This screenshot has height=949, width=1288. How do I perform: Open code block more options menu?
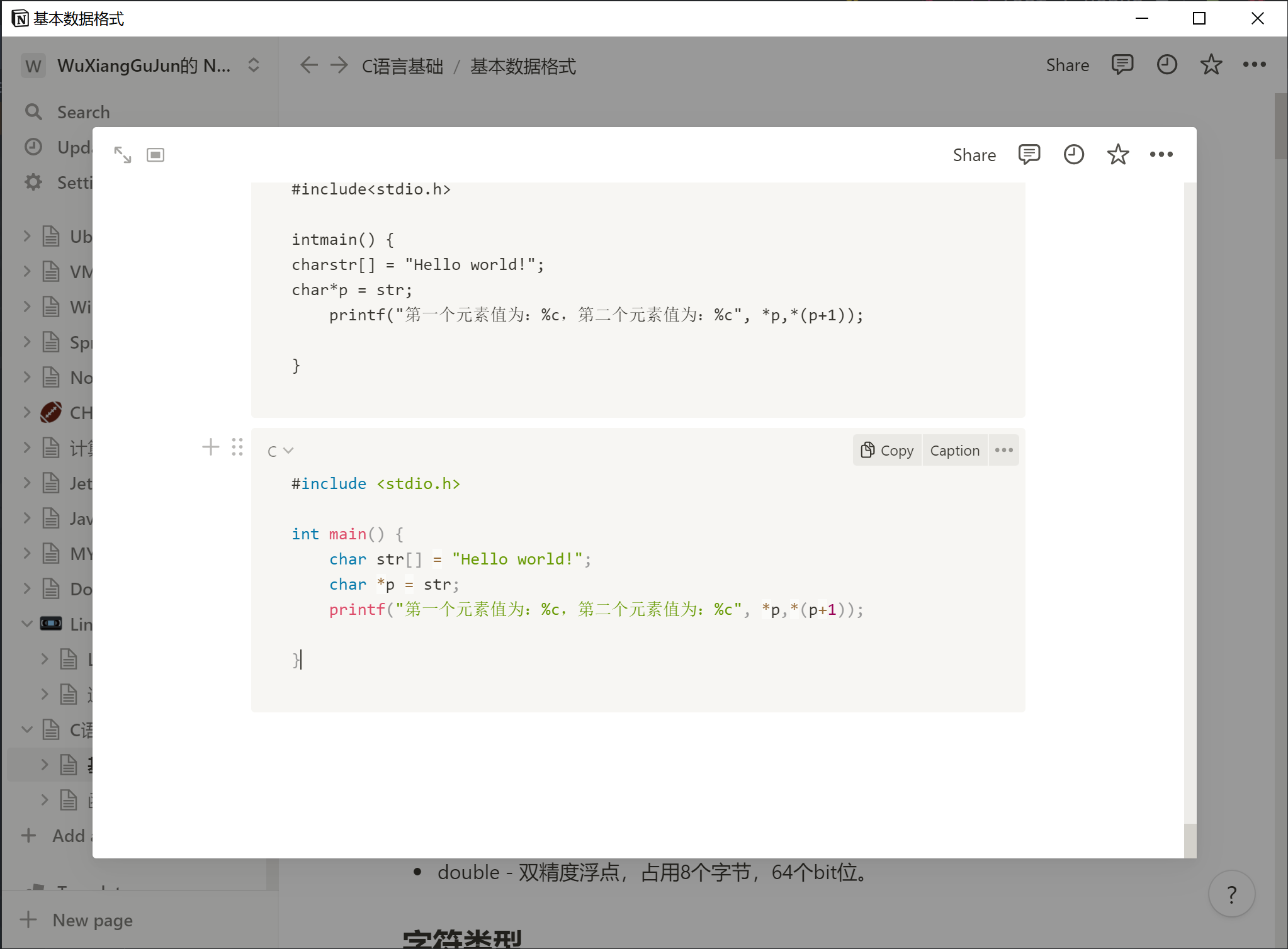point(1004,451)
